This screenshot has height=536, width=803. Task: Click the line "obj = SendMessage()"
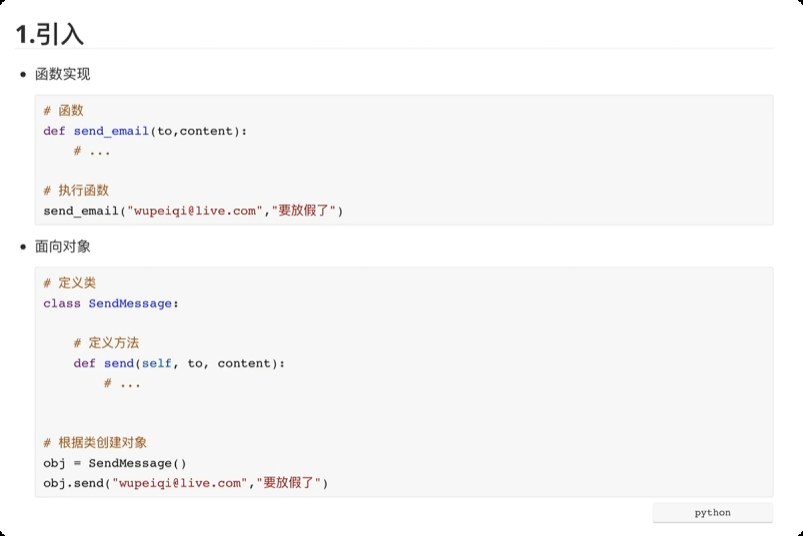click(x=114, y=463)
